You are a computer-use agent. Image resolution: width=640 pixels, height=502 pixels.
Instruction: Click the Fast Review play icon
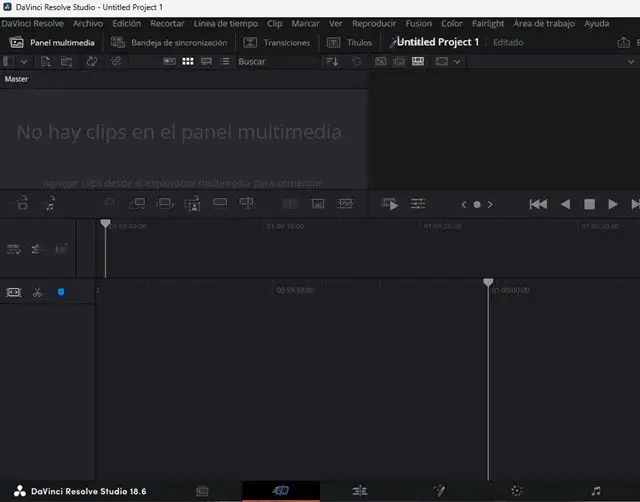pos(389,204)
